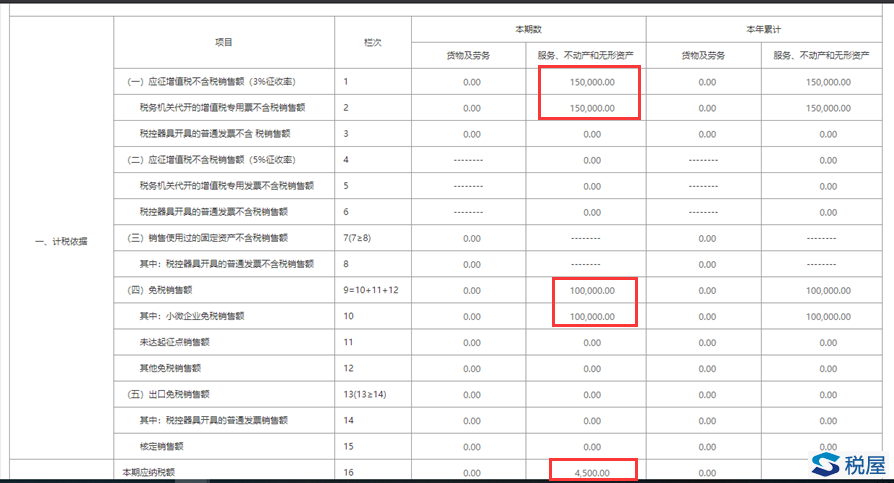Screen dimensions: 894x483
Task: Select the 13(13≥14) row number cell
Action: point(365,394)
